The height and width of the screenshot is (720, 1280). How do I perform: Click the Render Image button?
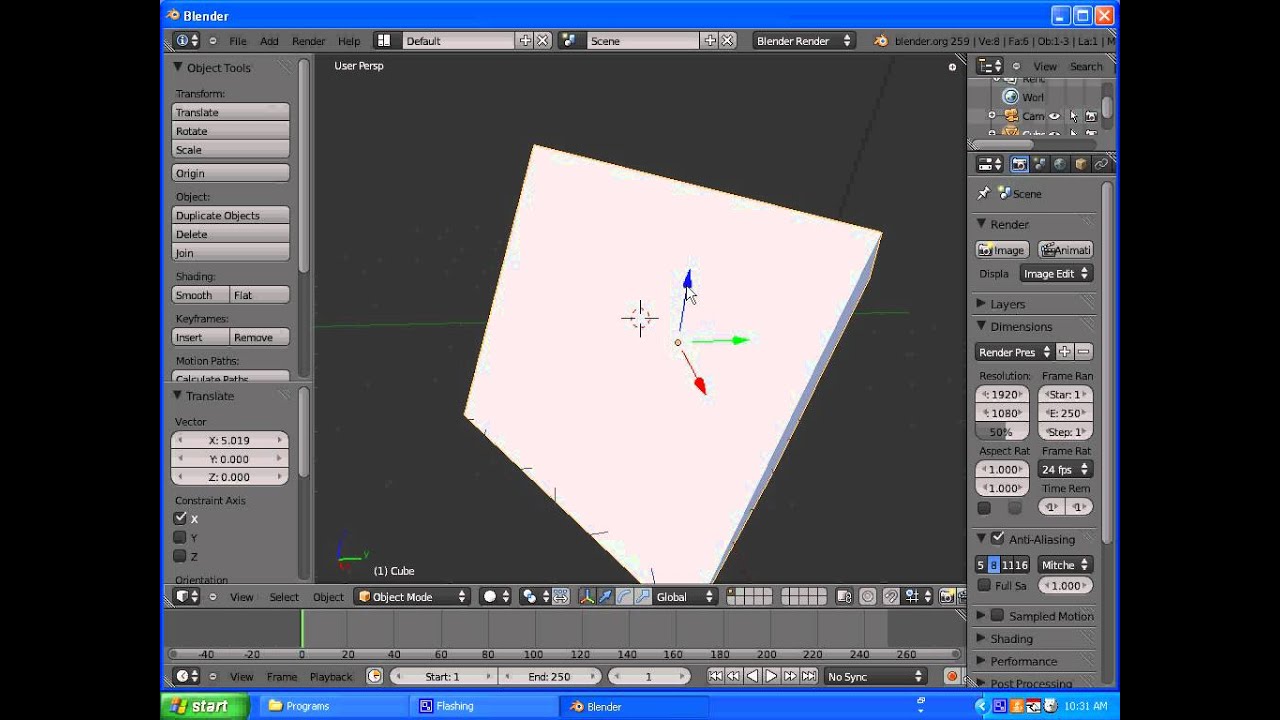[1002, 250]
